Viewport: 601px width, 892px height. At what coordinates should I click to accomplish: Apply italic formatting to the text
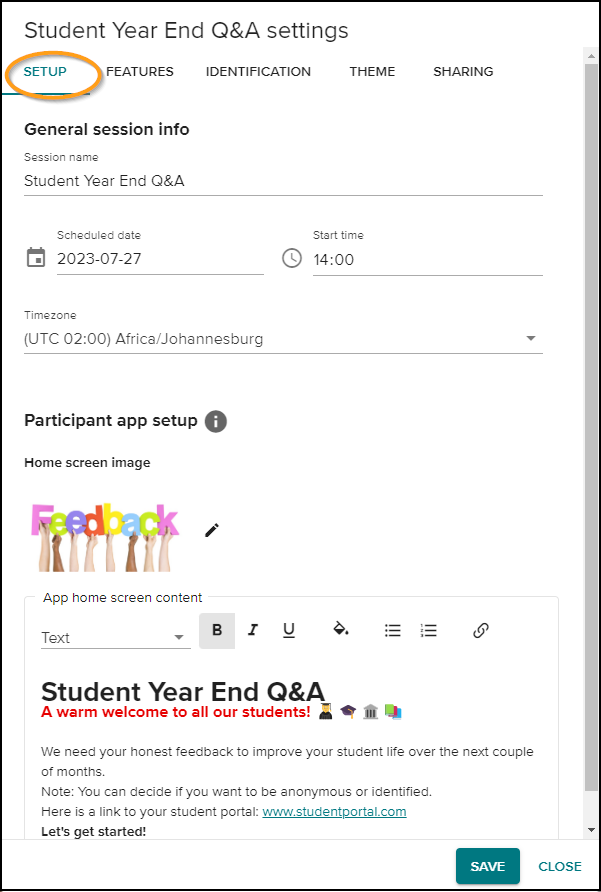[253, 630]
